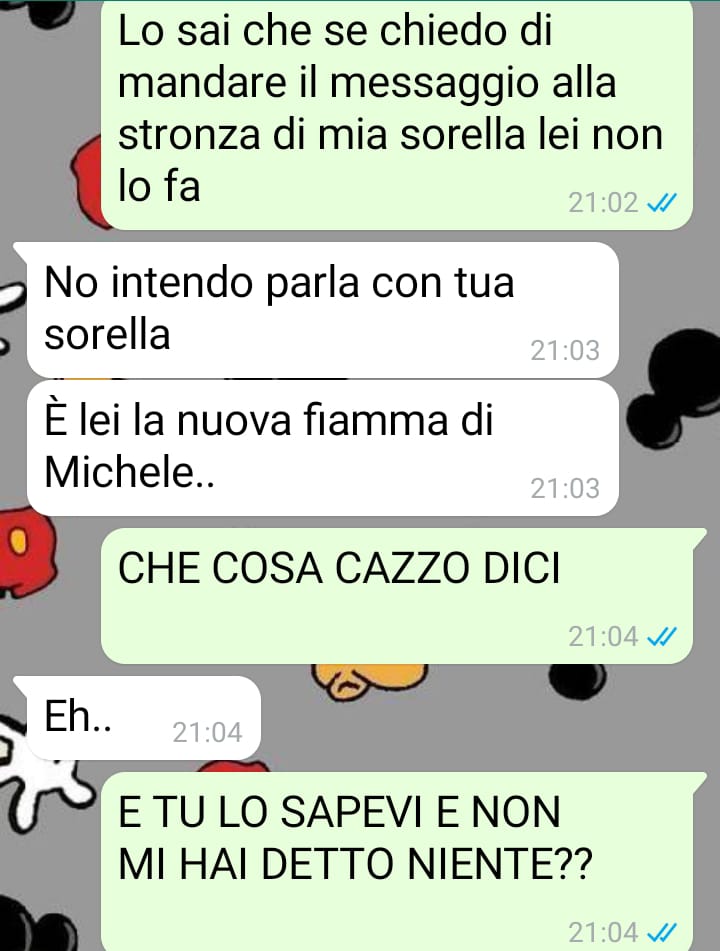
Task: Tap the message 'E TU LO SAPEVI E NON'
Action: 397,862
